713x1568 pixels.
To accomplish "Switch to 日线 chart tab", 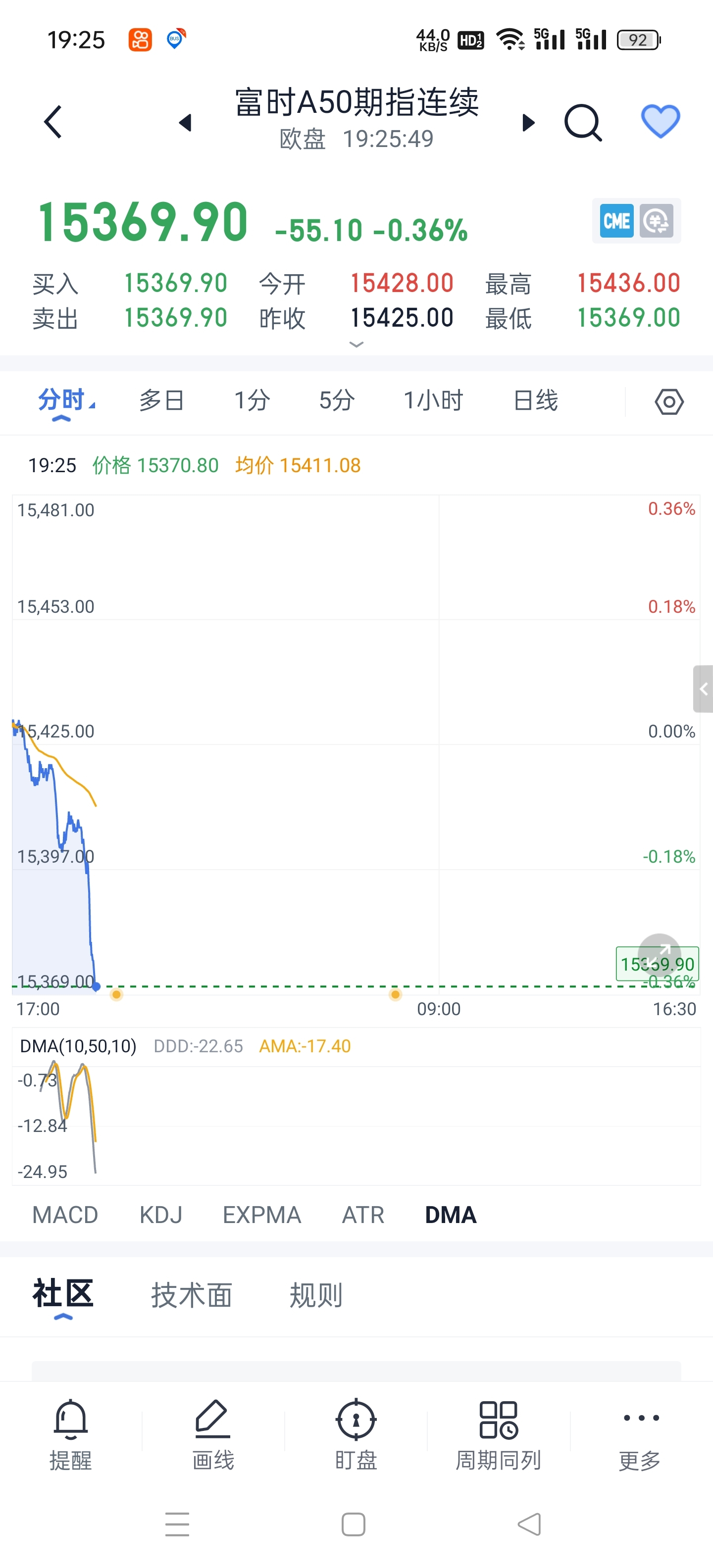I will pos(535,401).
